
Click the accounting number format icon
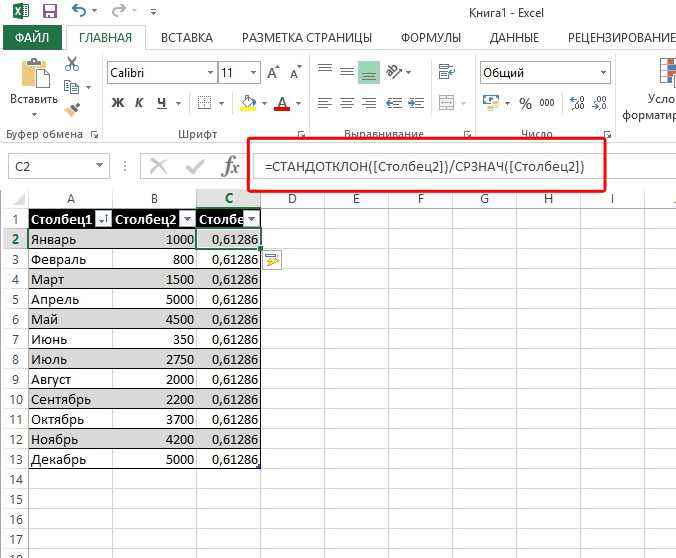(x=491, y=103)
